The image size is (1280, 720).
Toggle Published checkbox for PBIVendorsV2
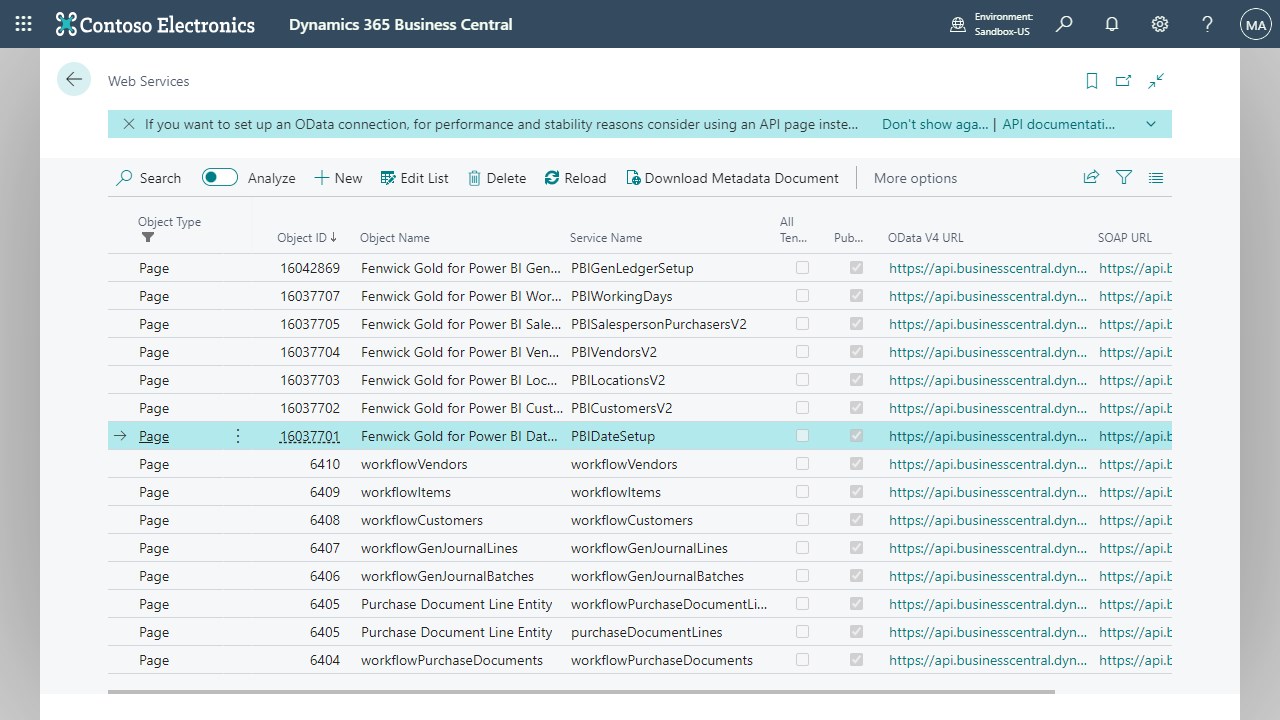tap(856, 352)
